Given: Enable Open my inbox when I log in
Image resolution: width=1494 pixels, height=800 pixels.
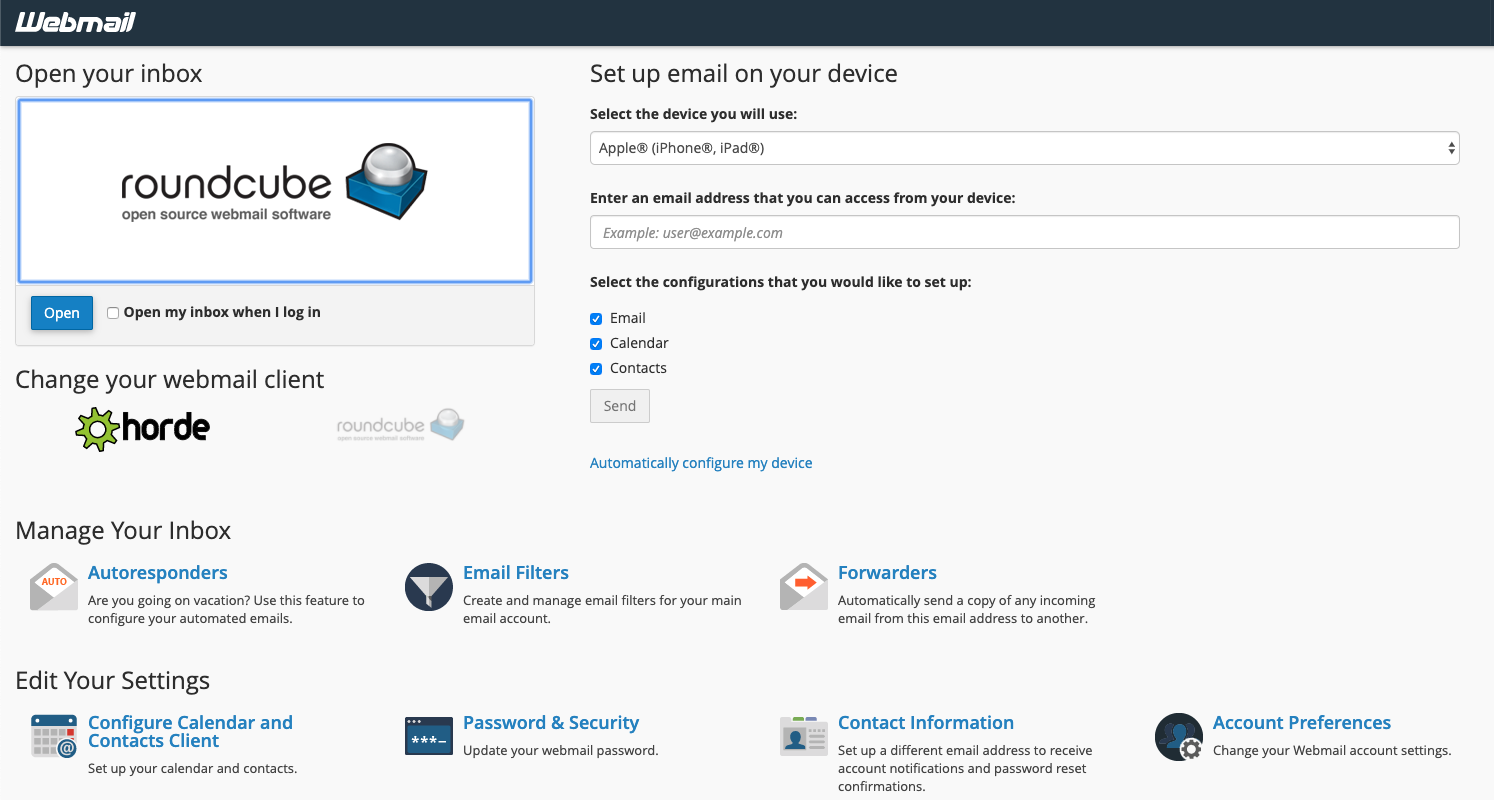Looking at the screenshot, I should (113, 313).
